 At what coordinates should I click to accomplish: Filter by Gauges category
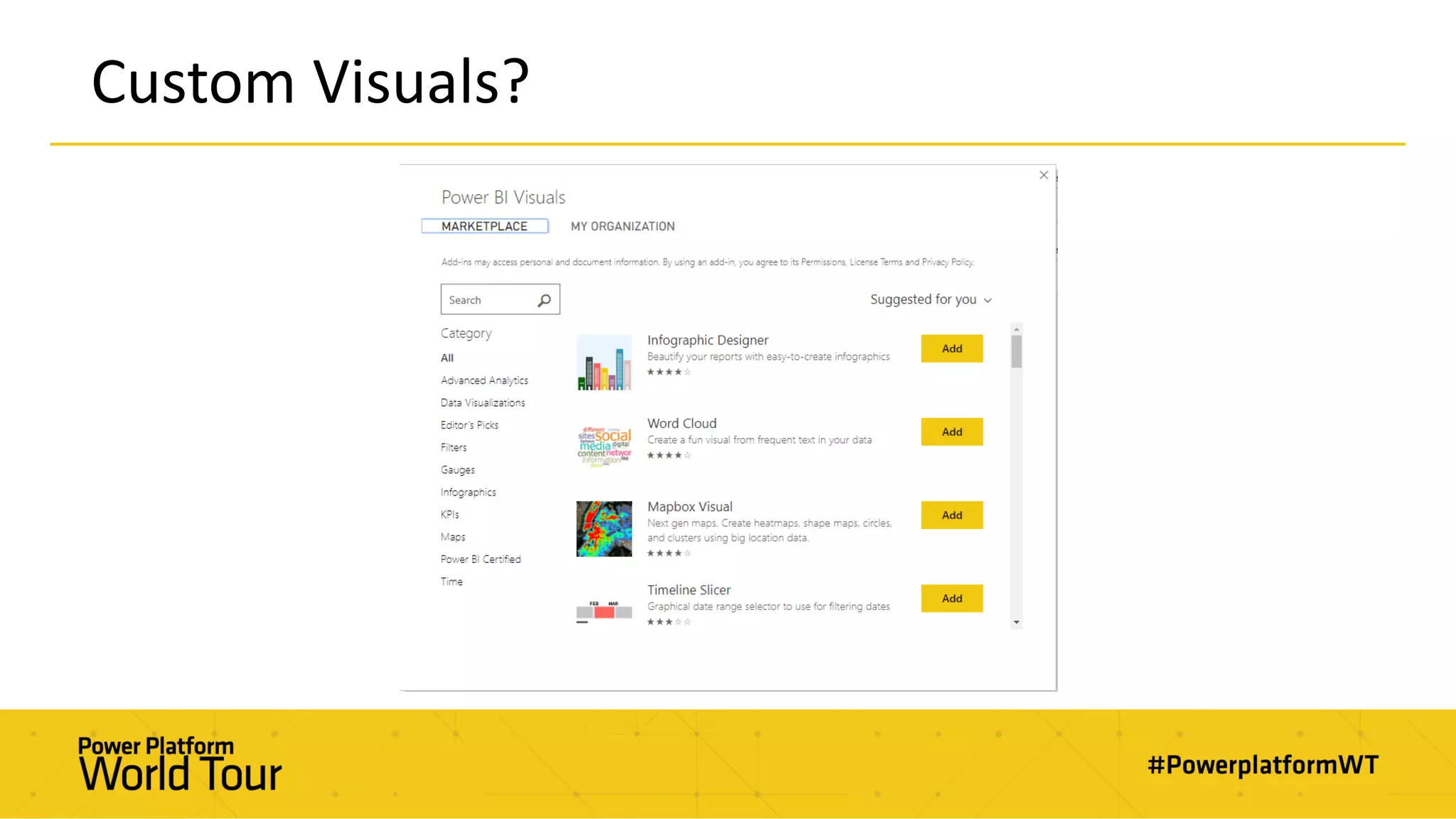coord(457,470)
